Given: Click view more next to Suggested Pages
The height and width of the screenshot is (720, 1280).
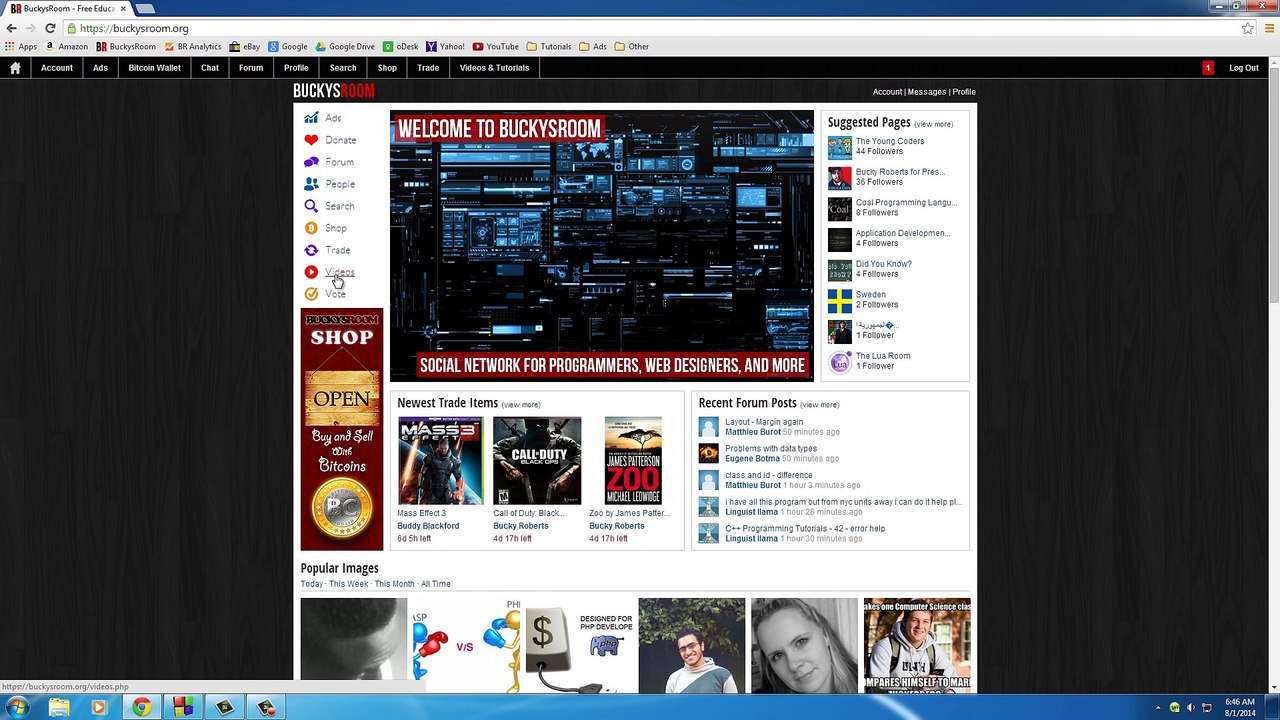Looking at the screenshot, I should (x=933, y=124).
